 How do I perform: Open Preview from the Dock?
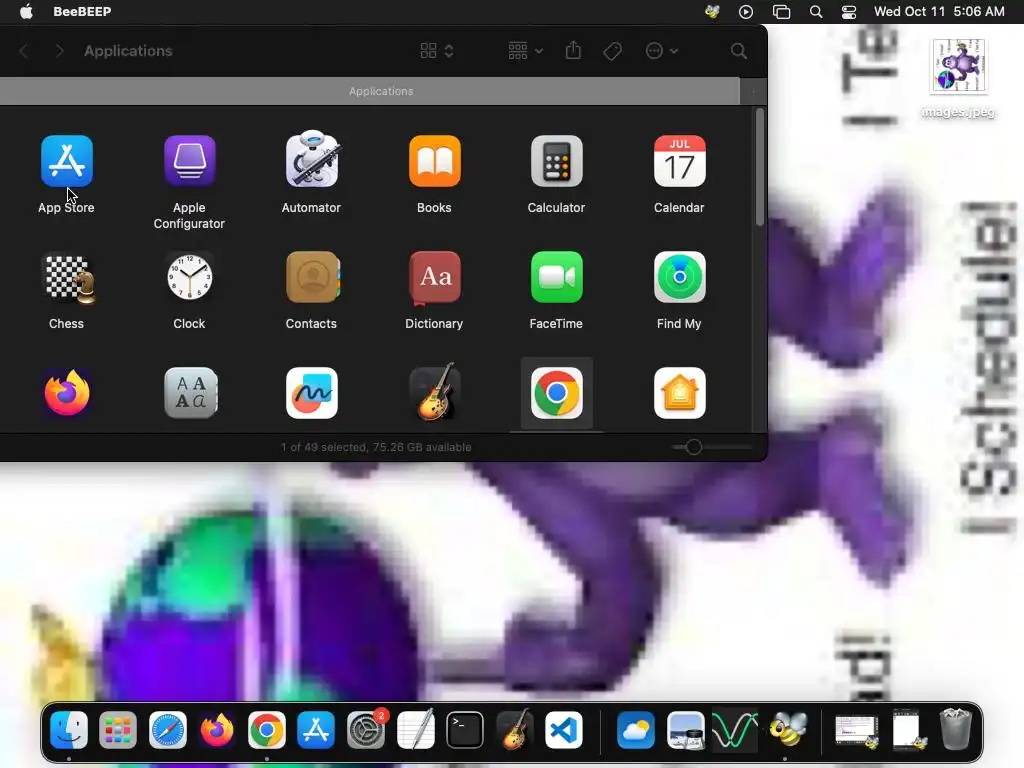pos(685,729)
